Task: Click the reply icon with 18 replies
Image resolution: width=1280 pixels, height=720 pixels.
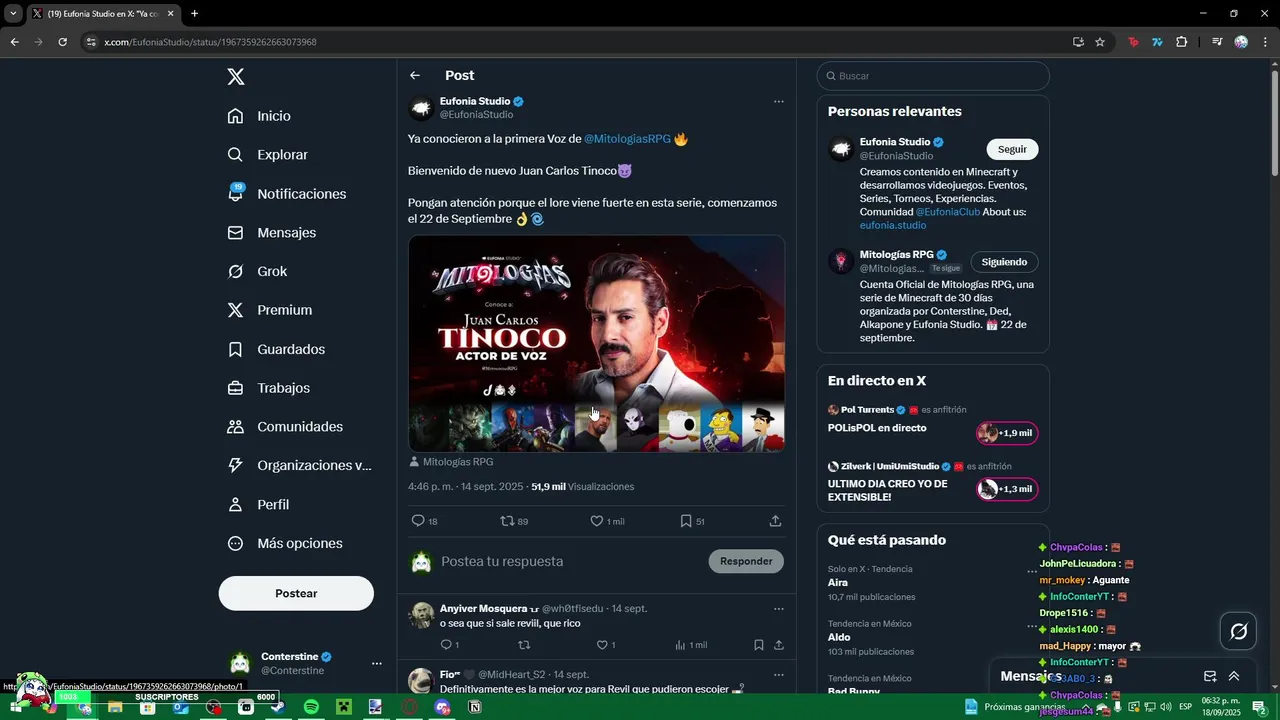Action: point(425,521)
